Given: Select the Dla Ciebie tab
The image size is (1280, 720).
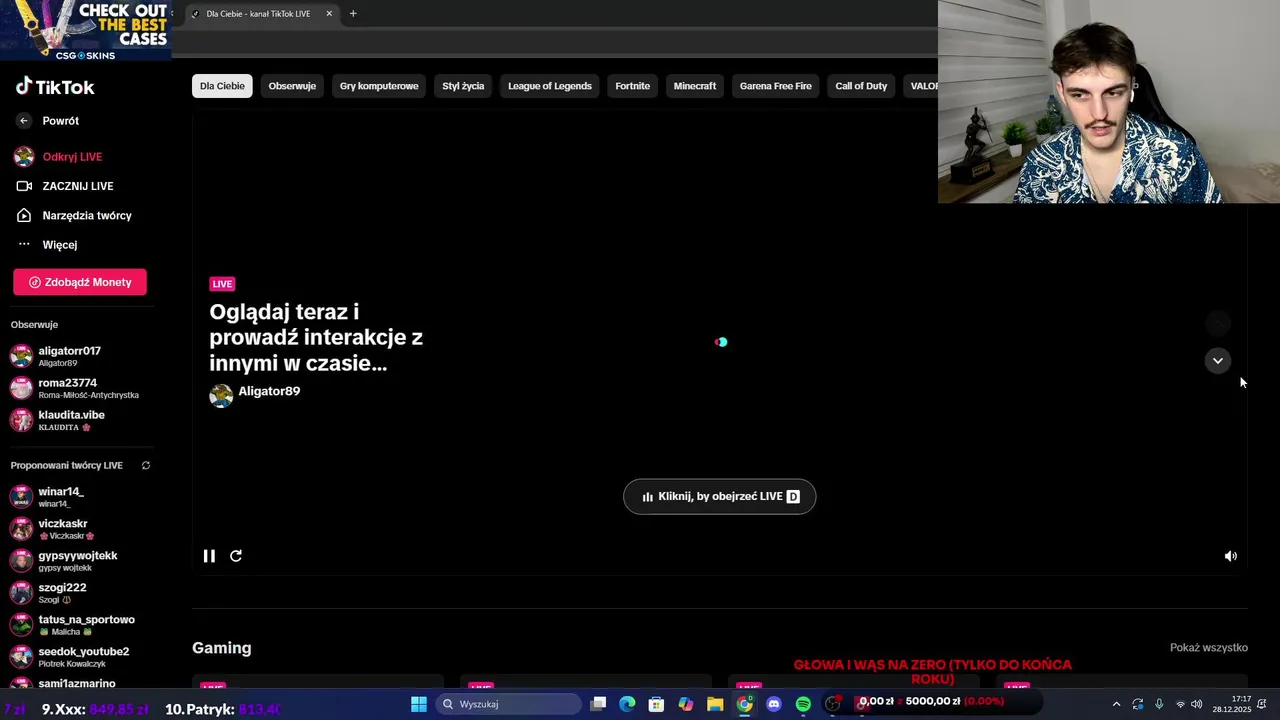Looking at the screenshot, I should point(222,86).
